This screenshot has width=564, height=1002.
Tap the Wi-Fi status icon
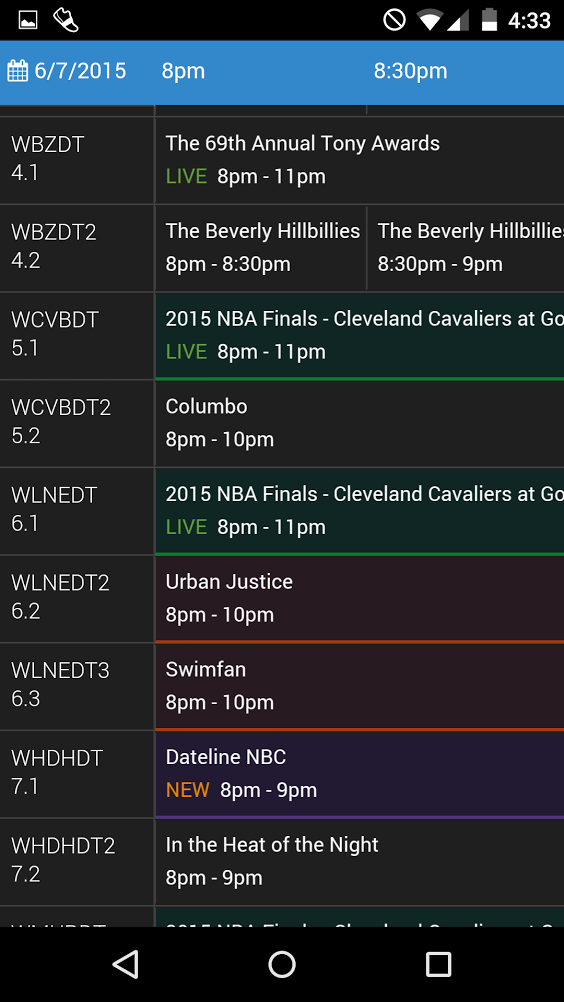[432, 20]
